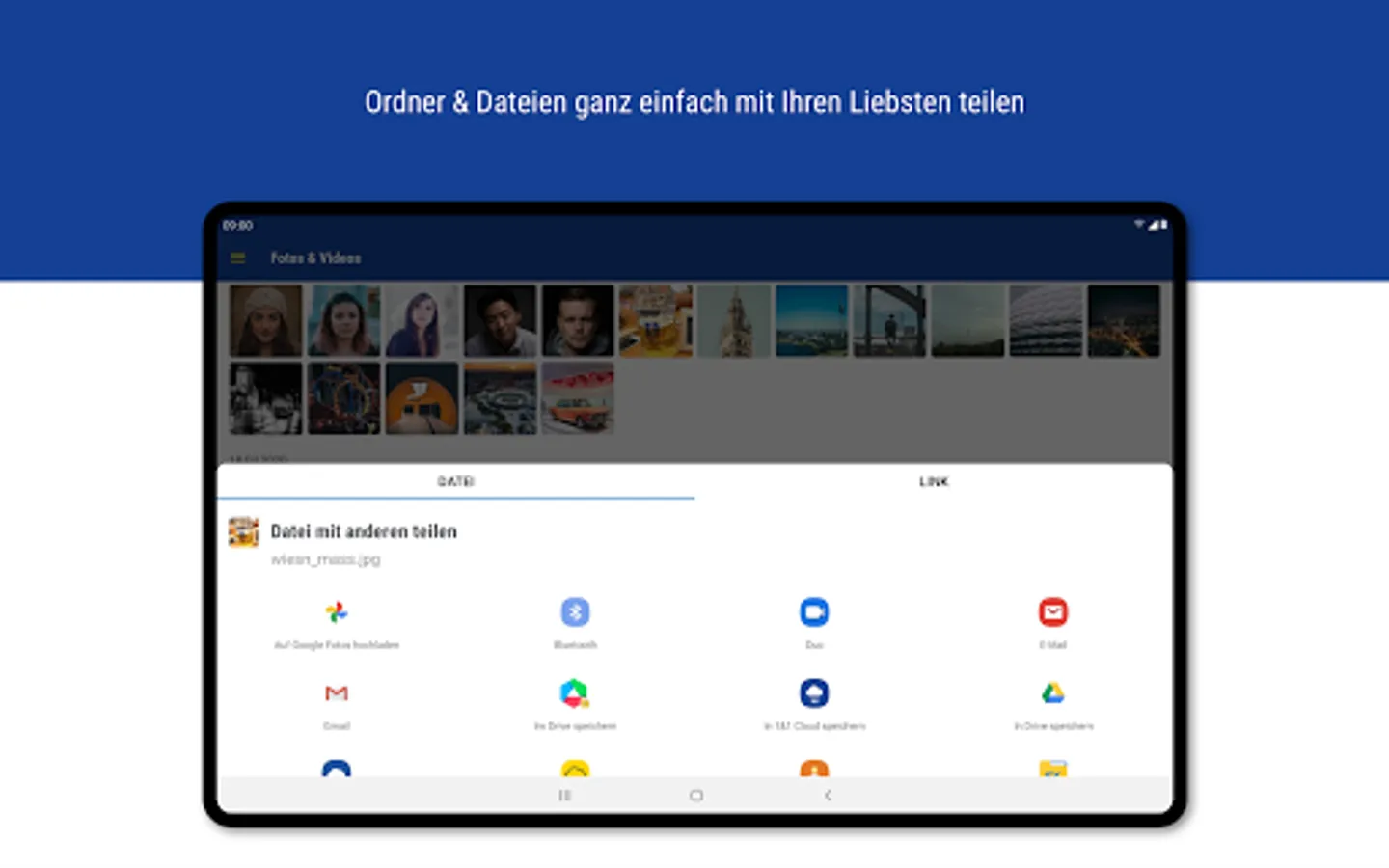Open photo of person standing on platform
The image size is (1389, 868).
click(889, 320)
